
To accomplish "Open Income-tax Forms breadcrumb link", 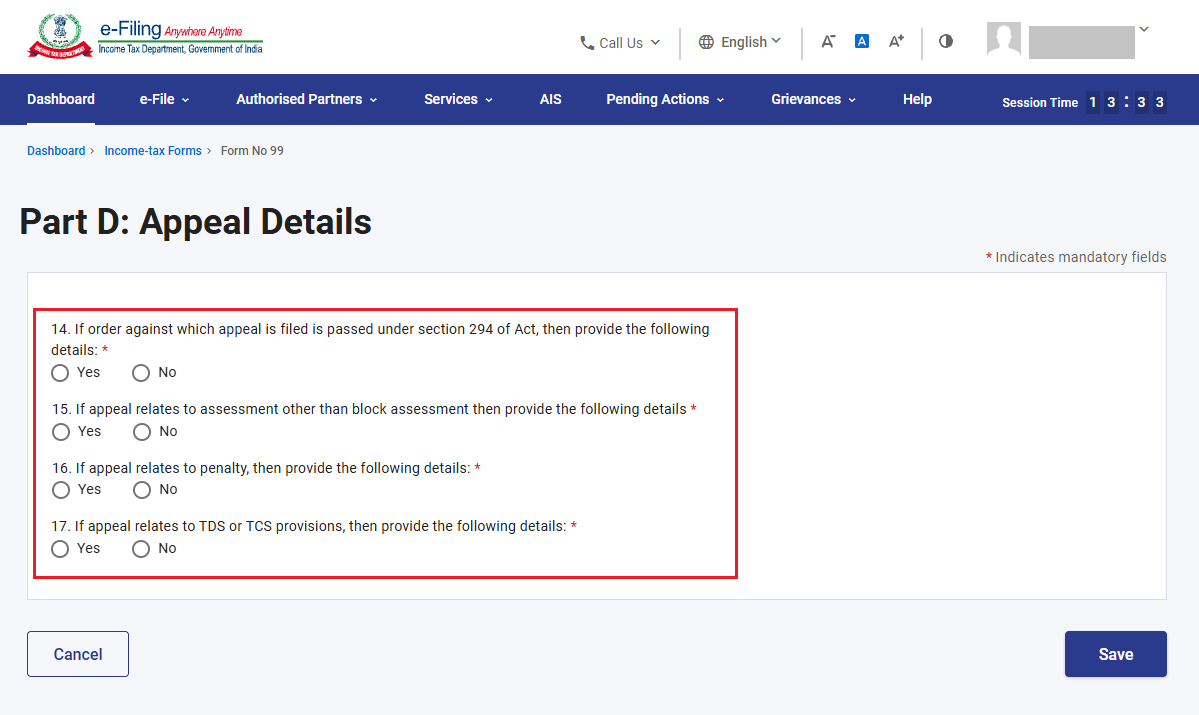I will click(x=153, y=151).
